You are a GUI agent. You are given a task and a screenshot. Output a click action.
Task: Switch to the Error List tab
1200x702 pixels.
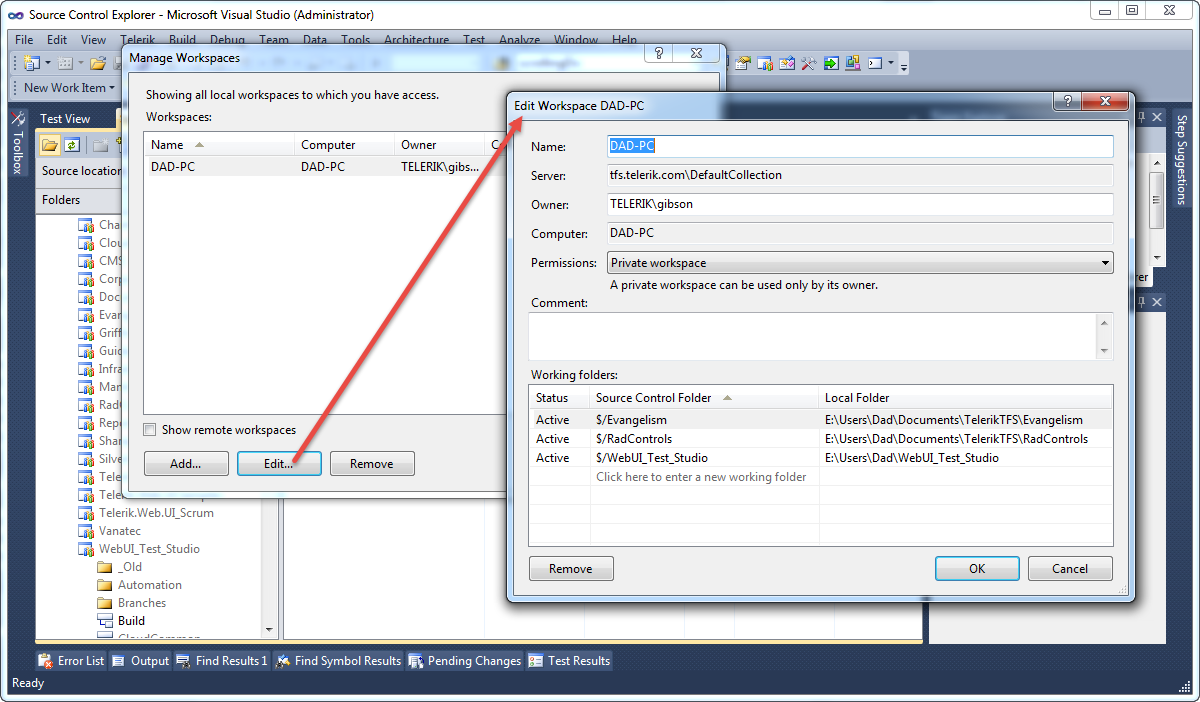pyautogui.click(x=71, y=660)
